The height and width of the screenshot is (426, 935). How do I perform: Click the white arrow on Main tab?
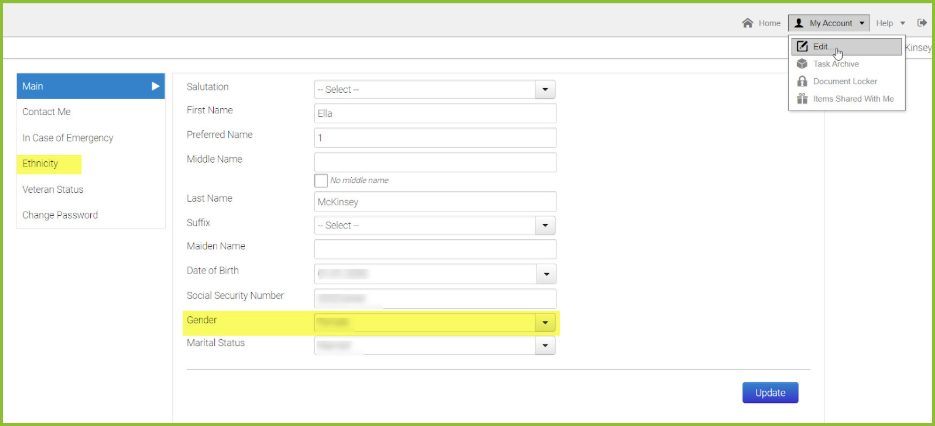pos(156,86)
